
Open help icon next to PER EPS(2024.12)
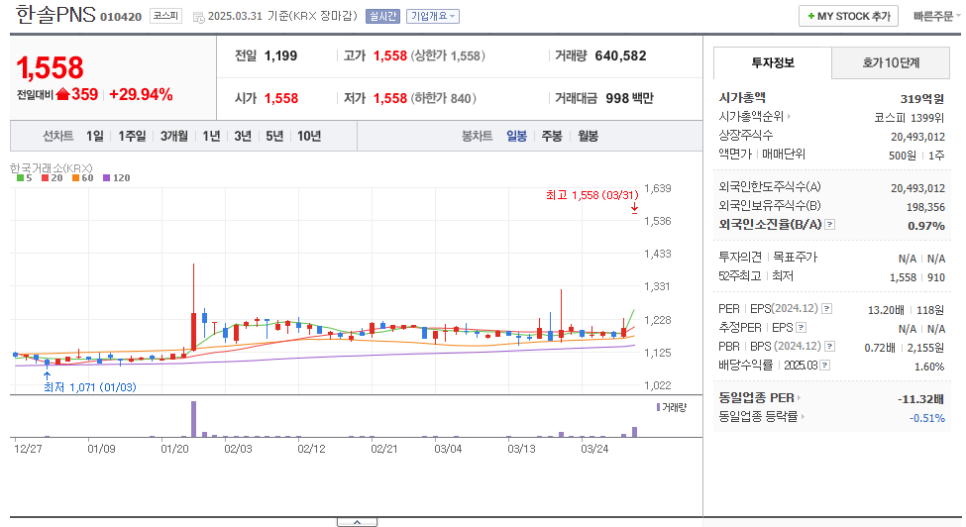point(827,309)
